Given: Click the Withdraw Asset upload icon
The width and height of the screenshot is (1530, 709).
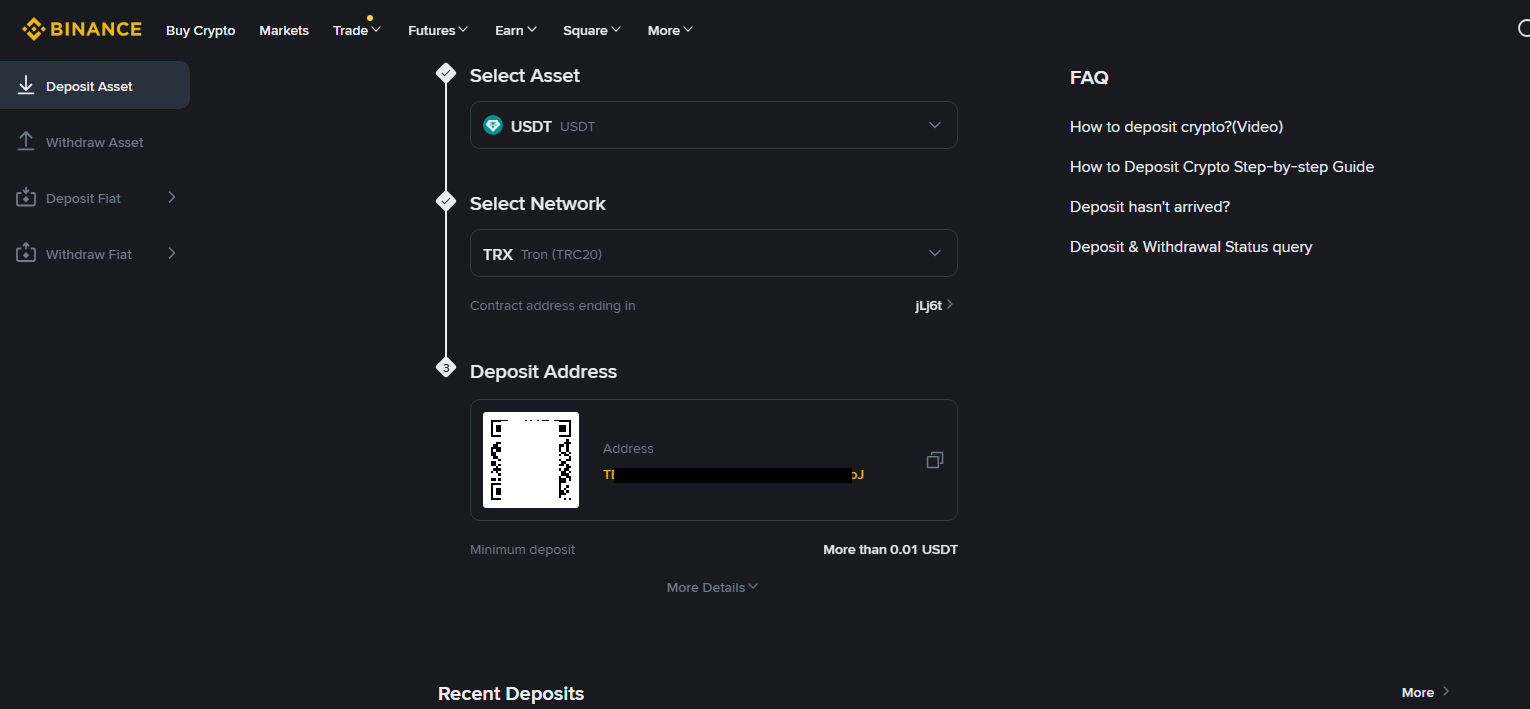Looking at the screenshot, I should [x=26, y=142].
